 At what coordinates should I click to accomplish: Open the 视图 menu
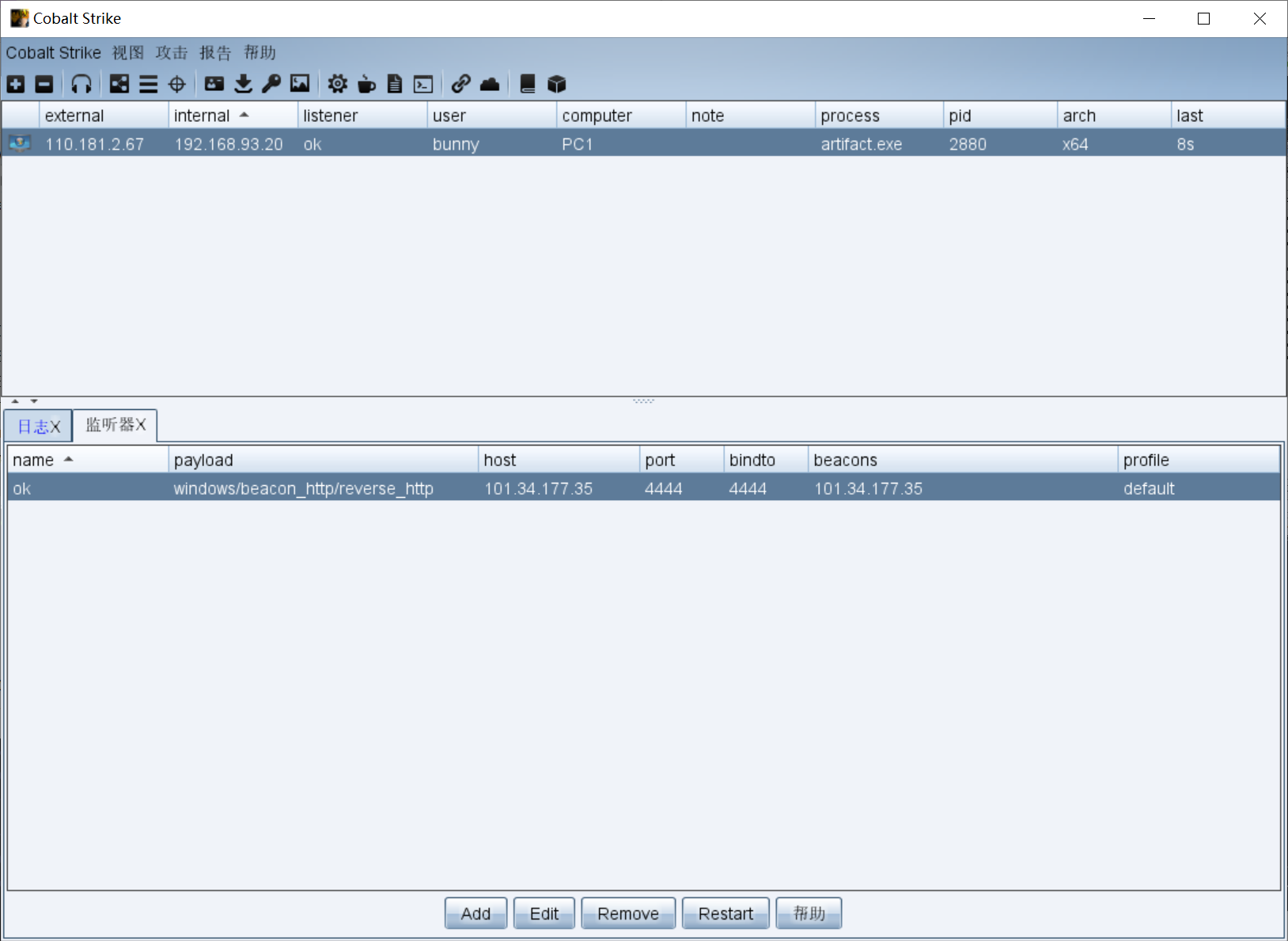pyautogui.click(x=128, y=53)
